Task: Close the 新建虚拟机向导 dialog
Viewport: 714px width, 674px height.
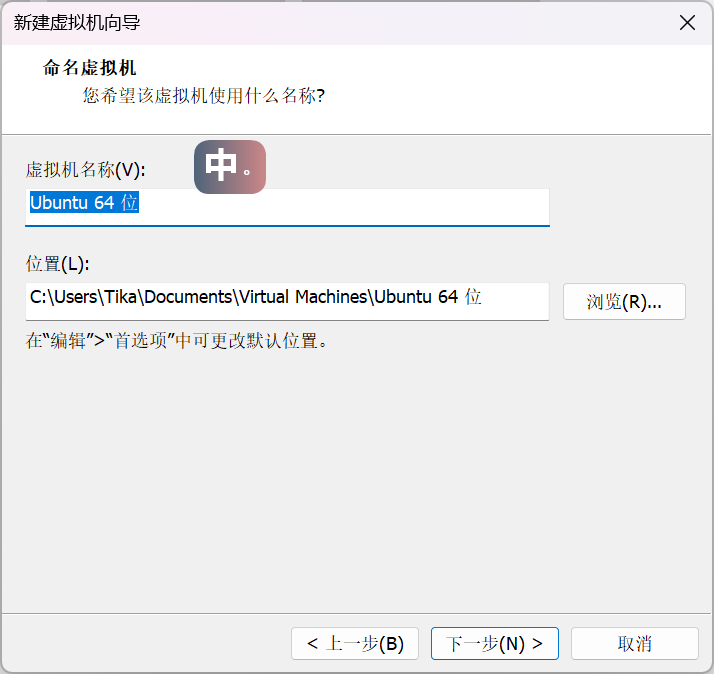Action: point(687,22)
